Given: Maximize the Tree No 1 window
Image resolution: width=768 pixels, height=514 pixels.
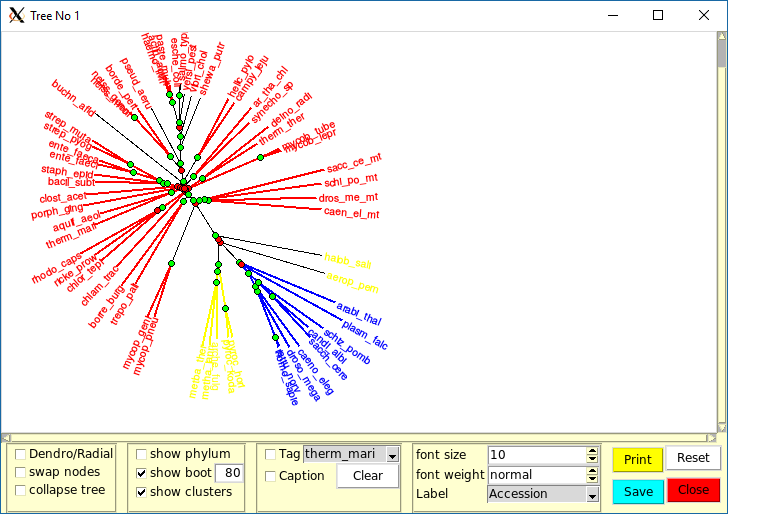Looking at the screenshot, I should (x=657, y=15).
